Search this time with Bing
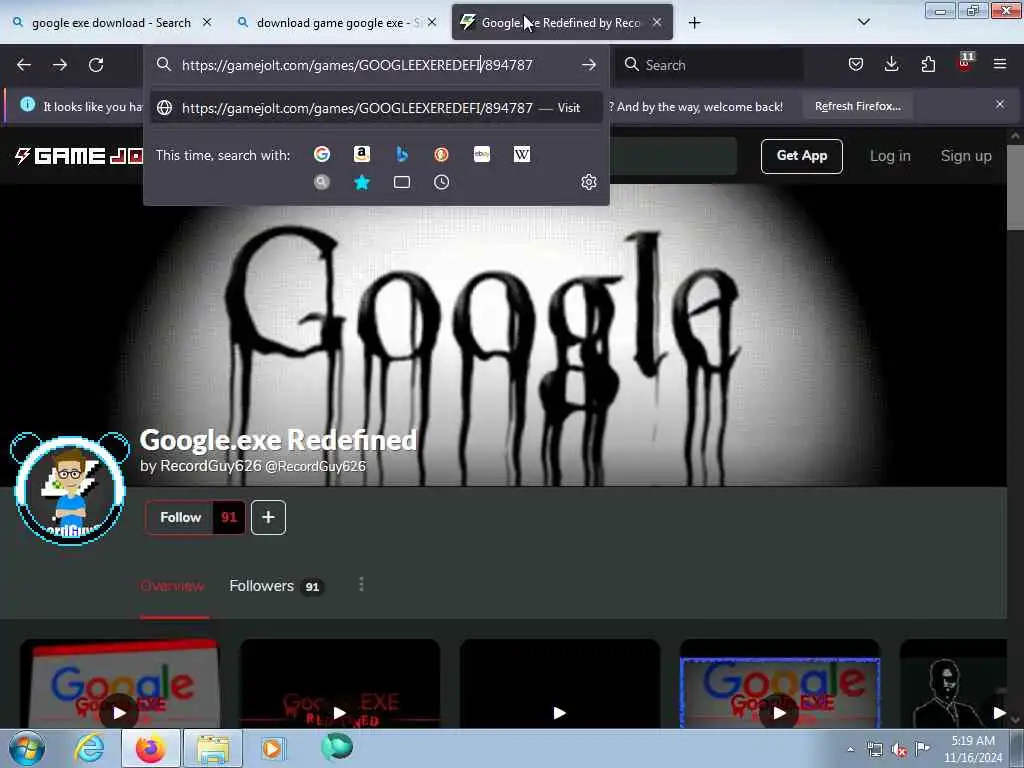Viewport: 1024px width, 768px height. point(402,154)
